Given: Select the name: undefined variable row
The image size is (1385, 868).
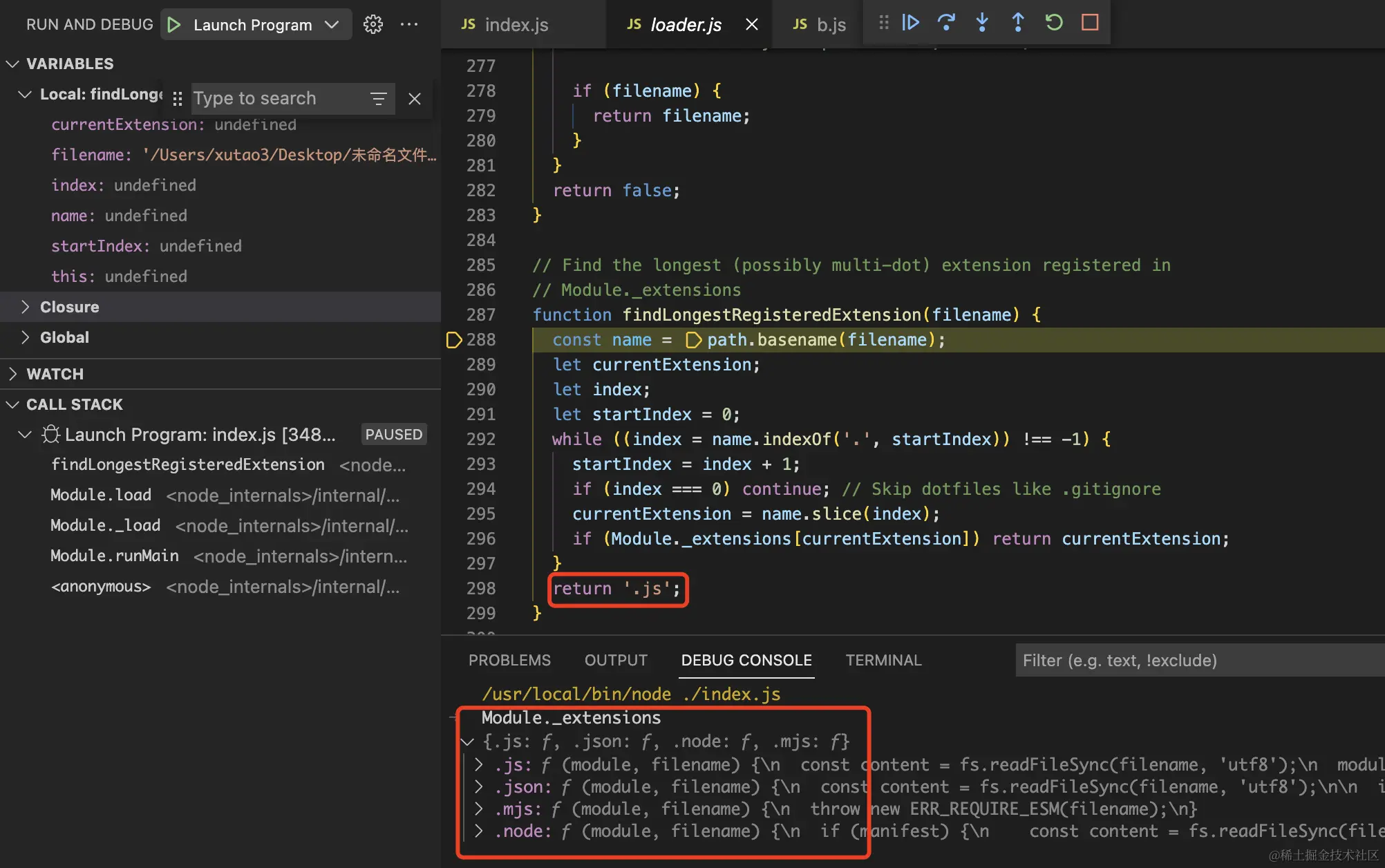Looking at the screenshot, I should point(221,216).
